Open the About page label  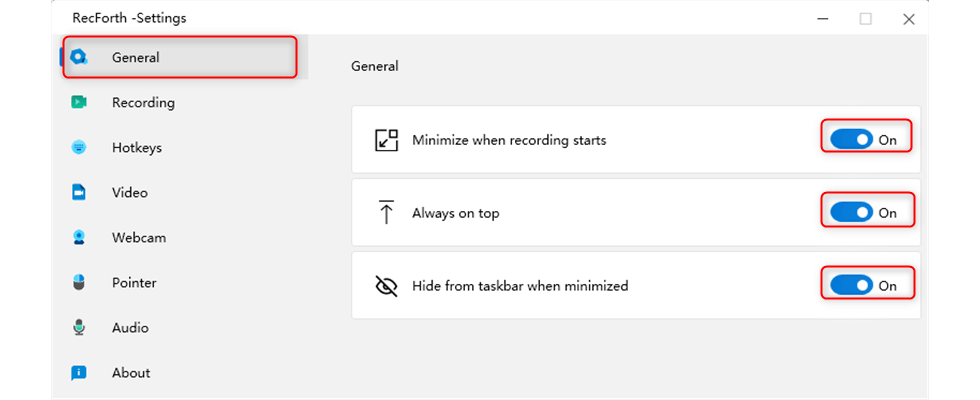pos(131,373)
